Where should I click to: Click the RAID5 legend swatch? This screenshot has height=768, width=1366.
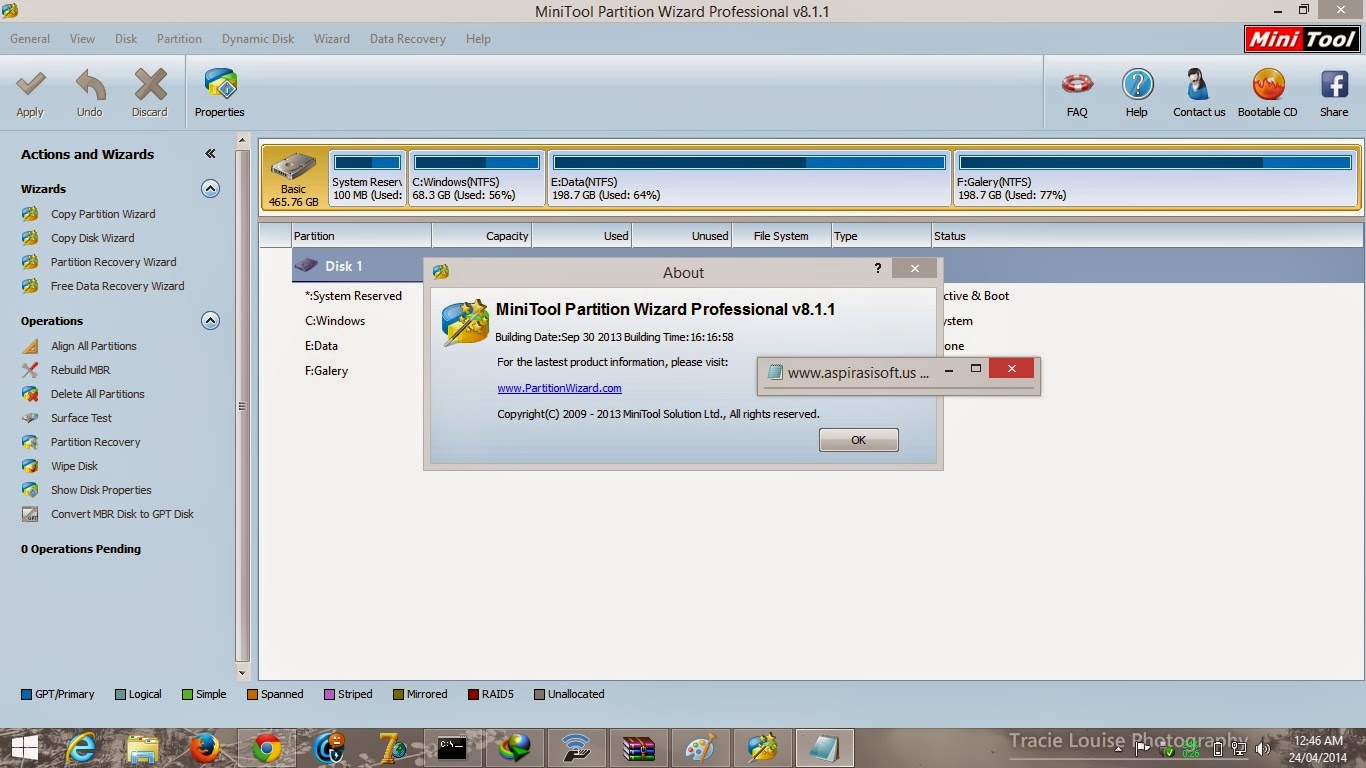point(472,694)
